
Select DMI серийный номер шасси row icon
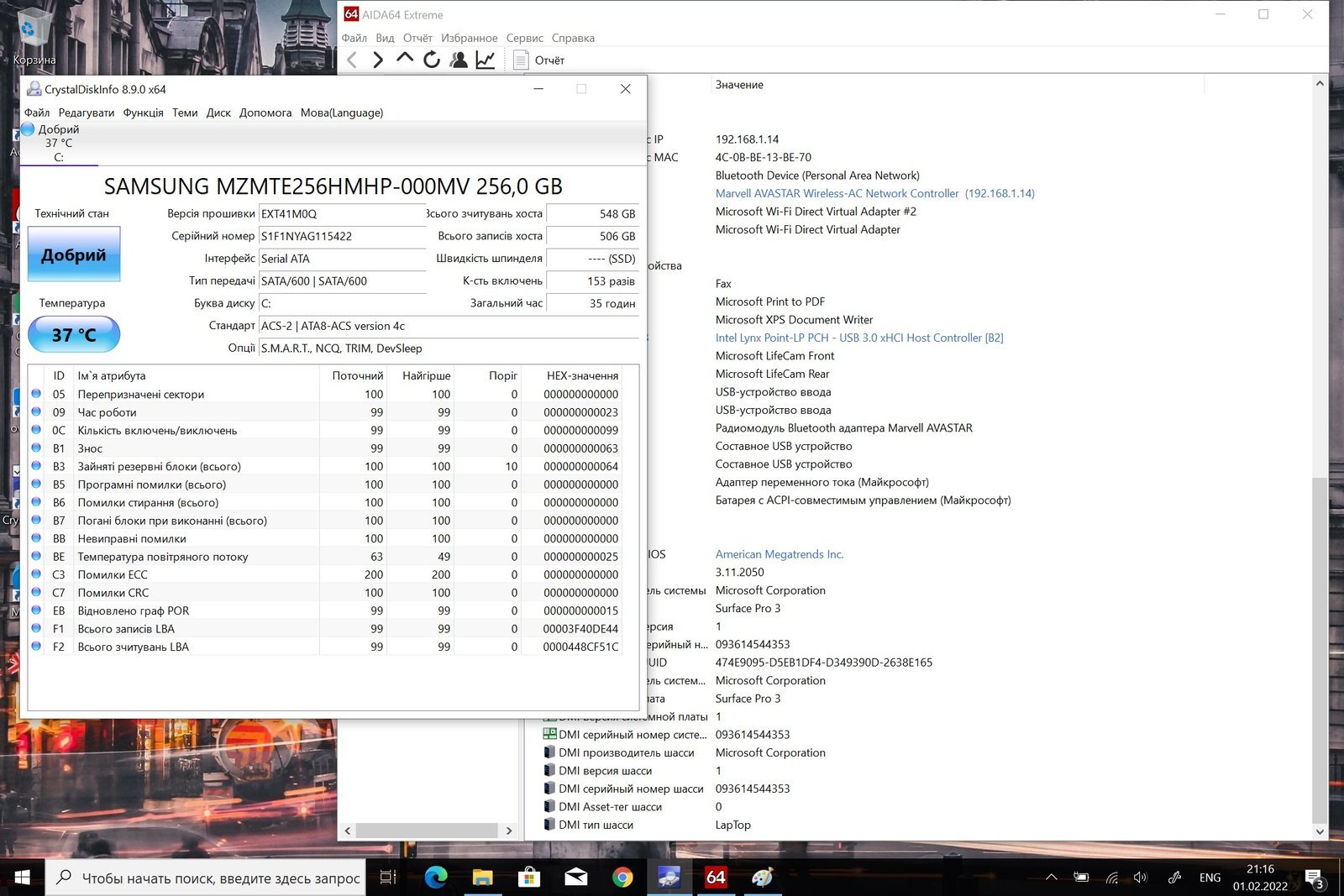(x=549, y=789)
